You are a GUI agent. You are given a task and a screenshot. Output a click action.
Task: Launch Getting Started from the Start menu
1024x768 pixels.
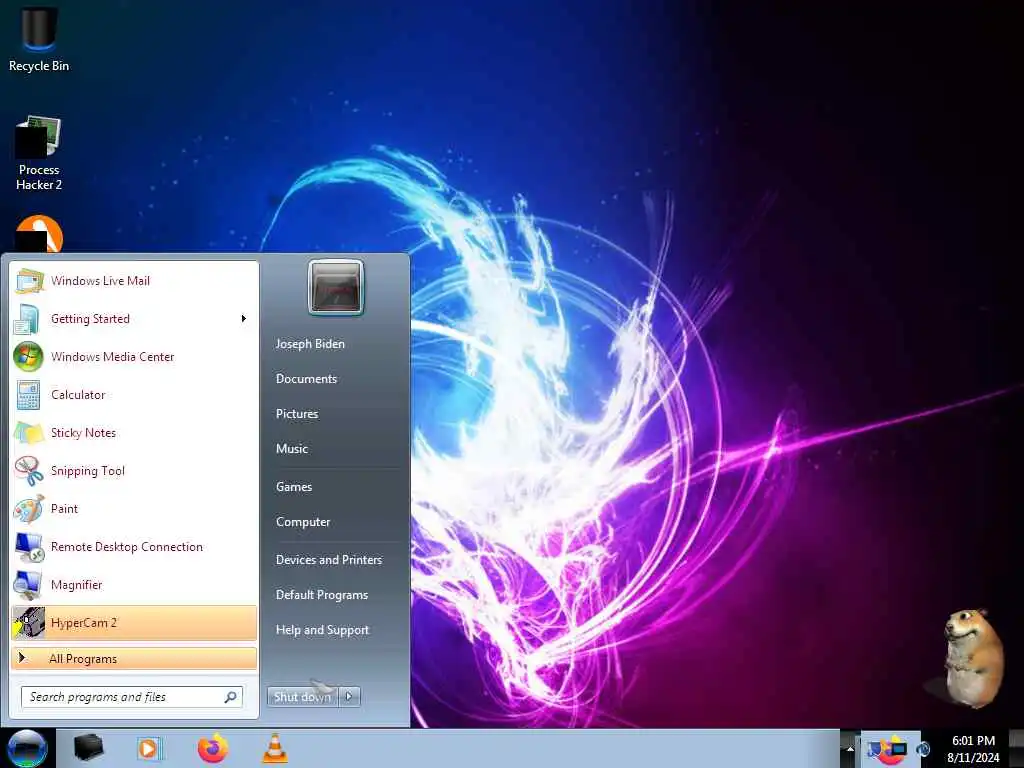(x=134, y=319)
